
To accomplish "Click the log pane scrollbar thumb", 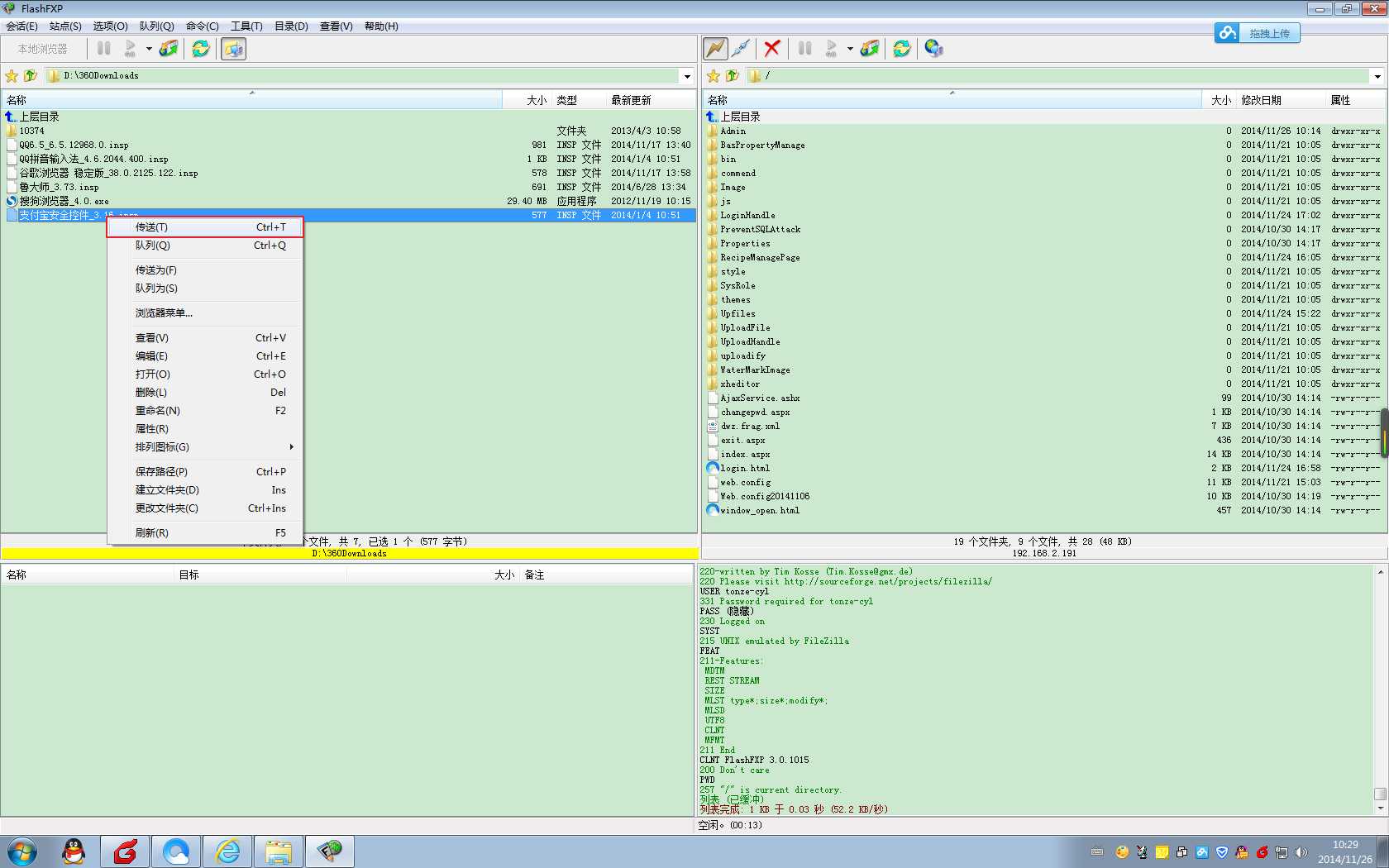I will click(1380, 794).
